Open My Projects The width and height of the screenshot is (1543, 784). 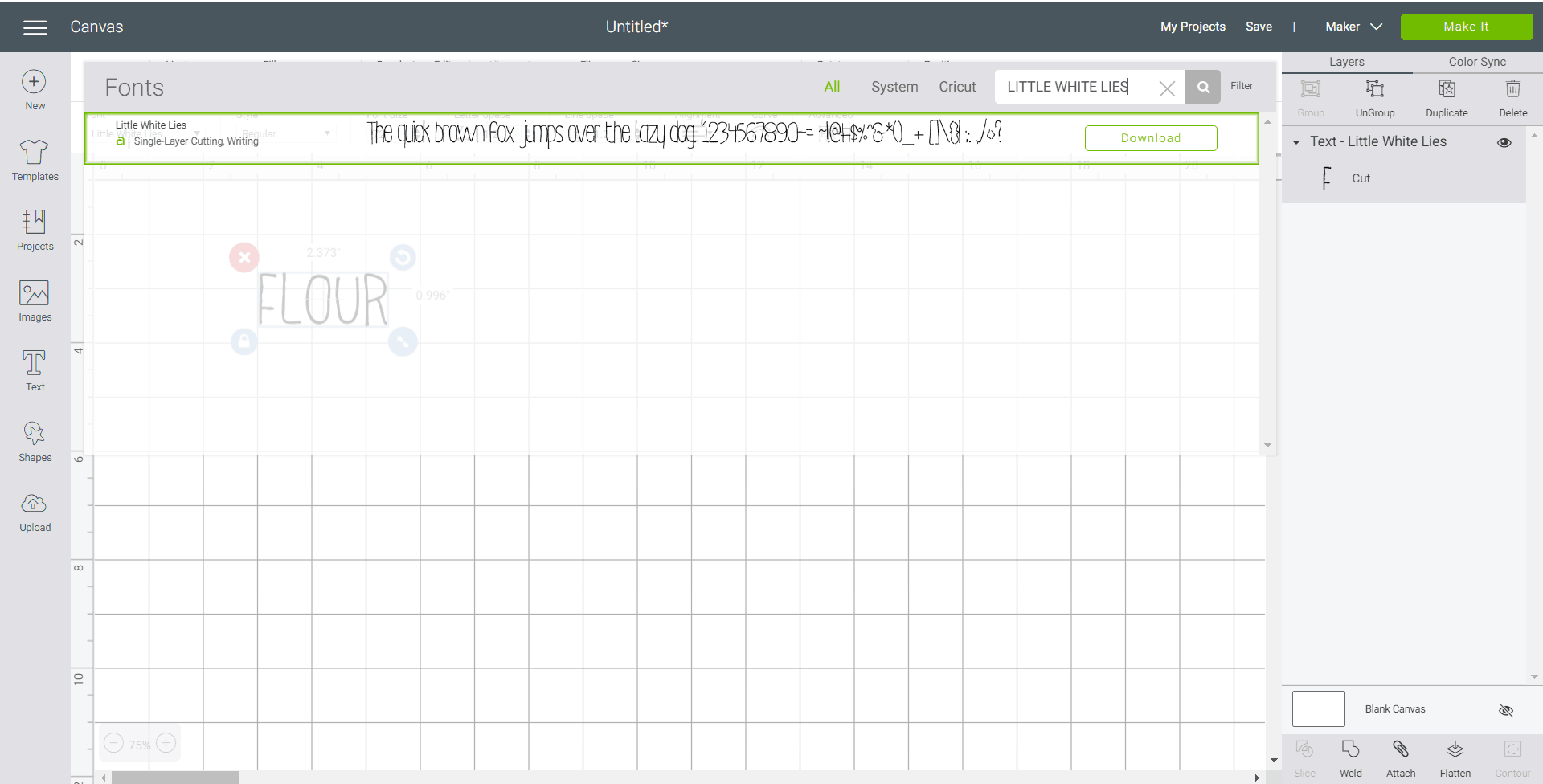pos(1193,27)
